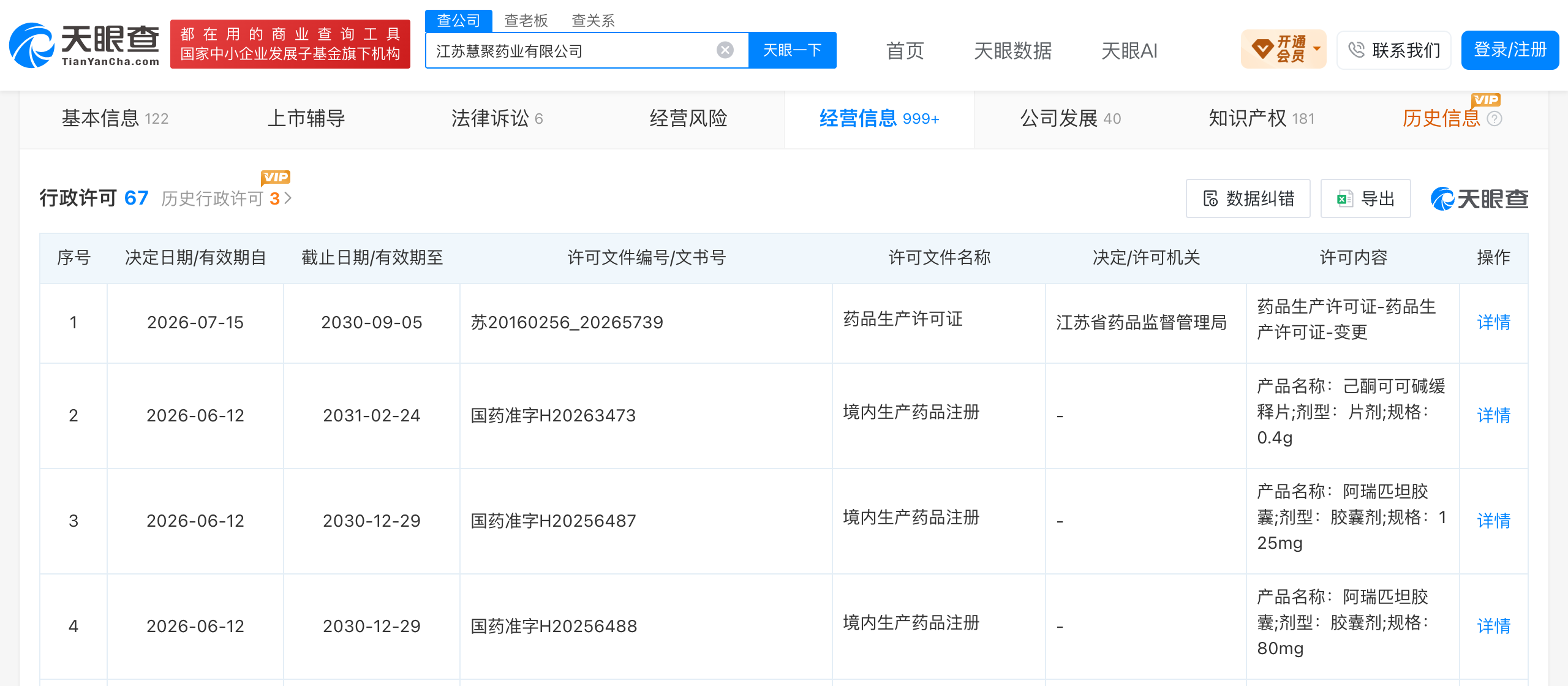Viewport: 1568px width, 686px height.
Task: Open 详情 for 药品生产许可证 row
Action: tap(1494, 322)
